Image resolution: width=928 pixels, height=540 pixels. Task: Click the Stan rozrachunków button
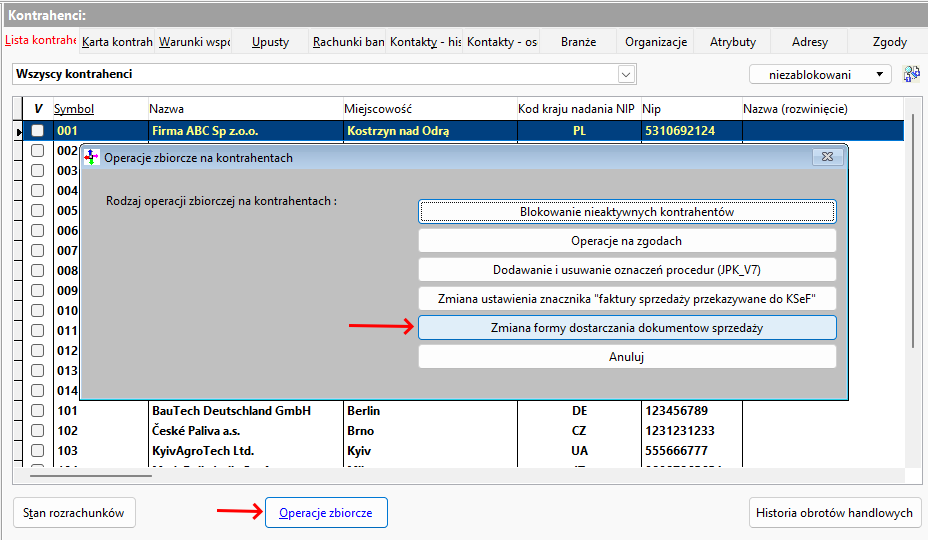click(x=74, y=513)
